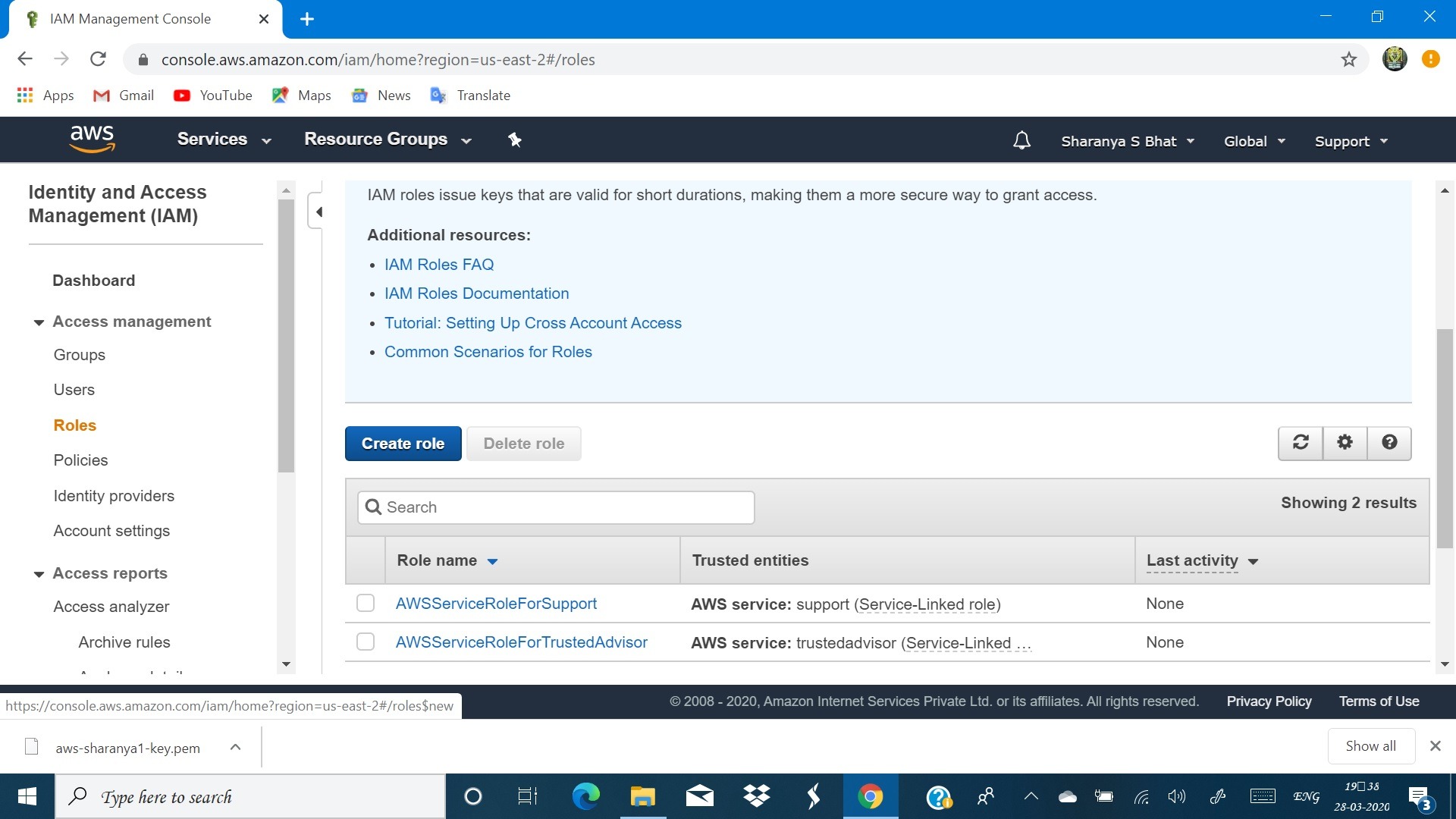The width and height of the screenshot is (1456, 819).
Task: Open the Sharanya S Bhat account menu
Action: click(x=1128, y=141)
